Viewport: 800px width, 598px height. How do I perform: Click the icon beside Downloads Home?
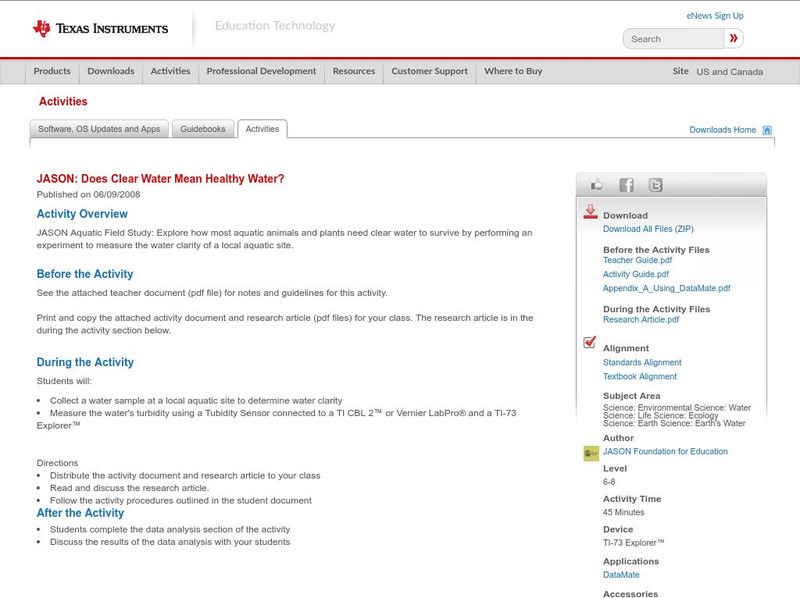point(766,128)
